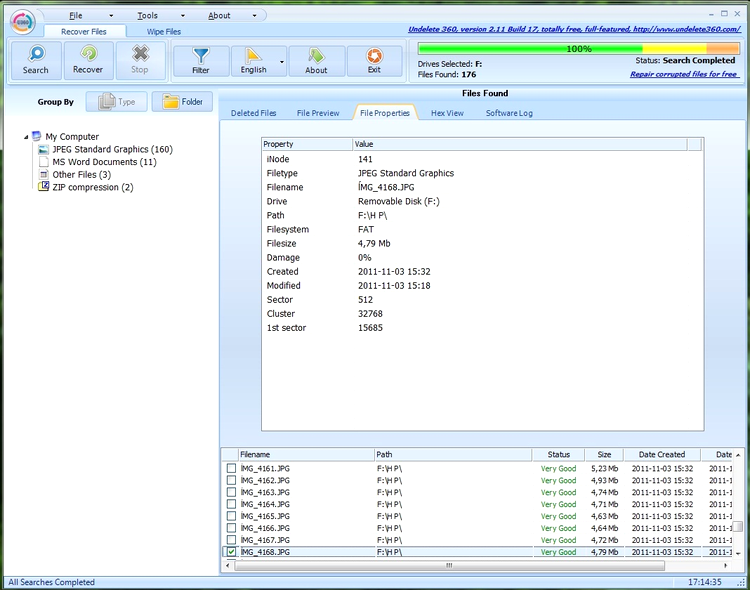Sort file list by Filename column
Image resolution: width=750 pixels, height=590 pixels.
[x=306, y=455]
